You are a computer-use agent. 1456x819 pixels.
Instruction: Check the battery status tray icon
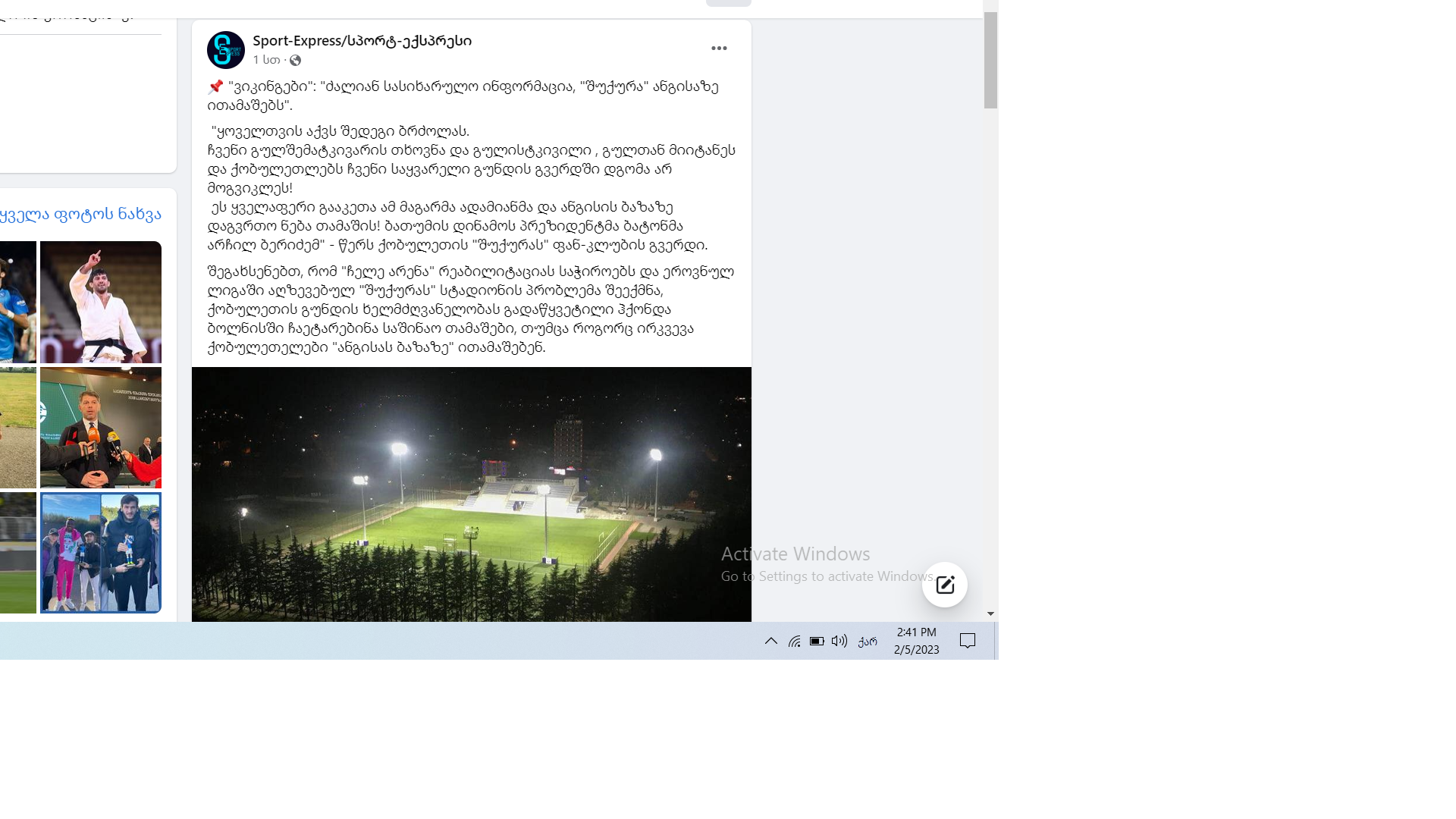coord(817,642)
